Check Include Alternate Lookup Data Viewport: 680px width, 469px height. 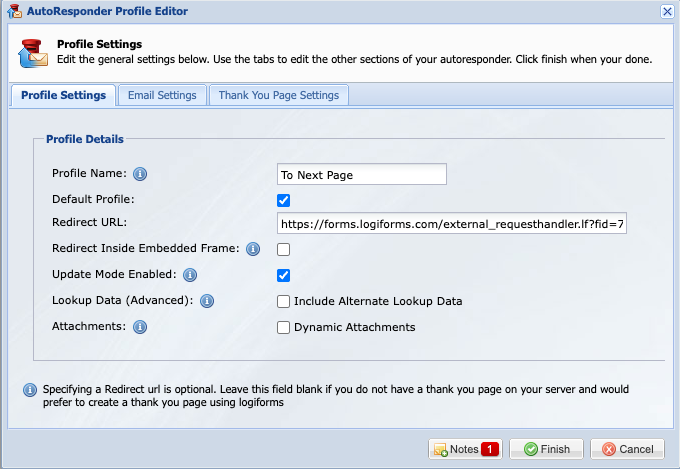tap(284, 302)
